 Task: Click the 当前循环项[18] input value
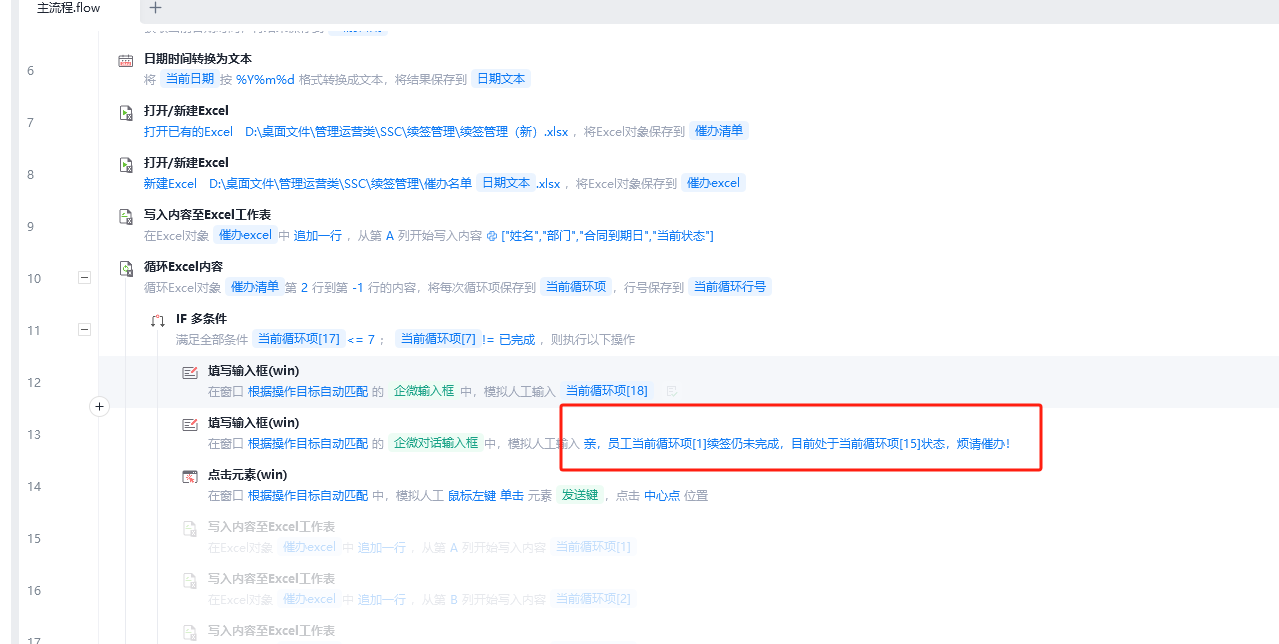606,391
